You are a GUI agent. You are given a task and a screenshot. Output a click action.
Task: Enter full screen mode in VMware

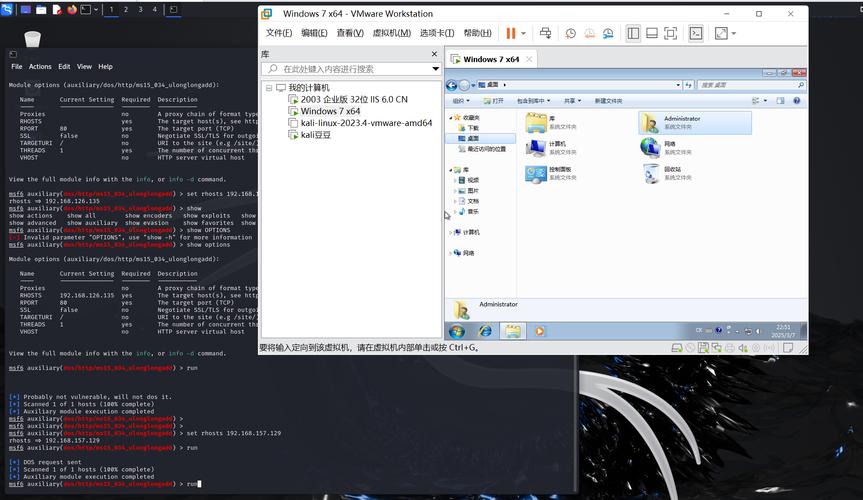point(670,34)
